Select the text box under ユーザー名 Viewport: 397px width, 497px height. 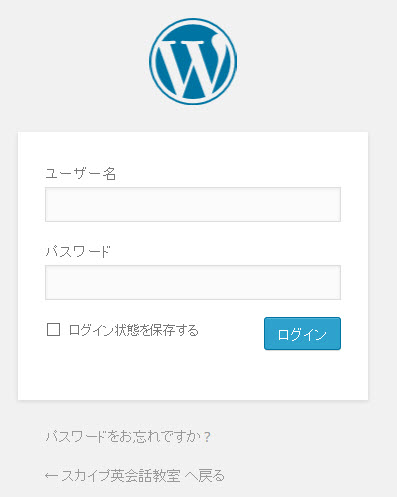tap(193, 204)
